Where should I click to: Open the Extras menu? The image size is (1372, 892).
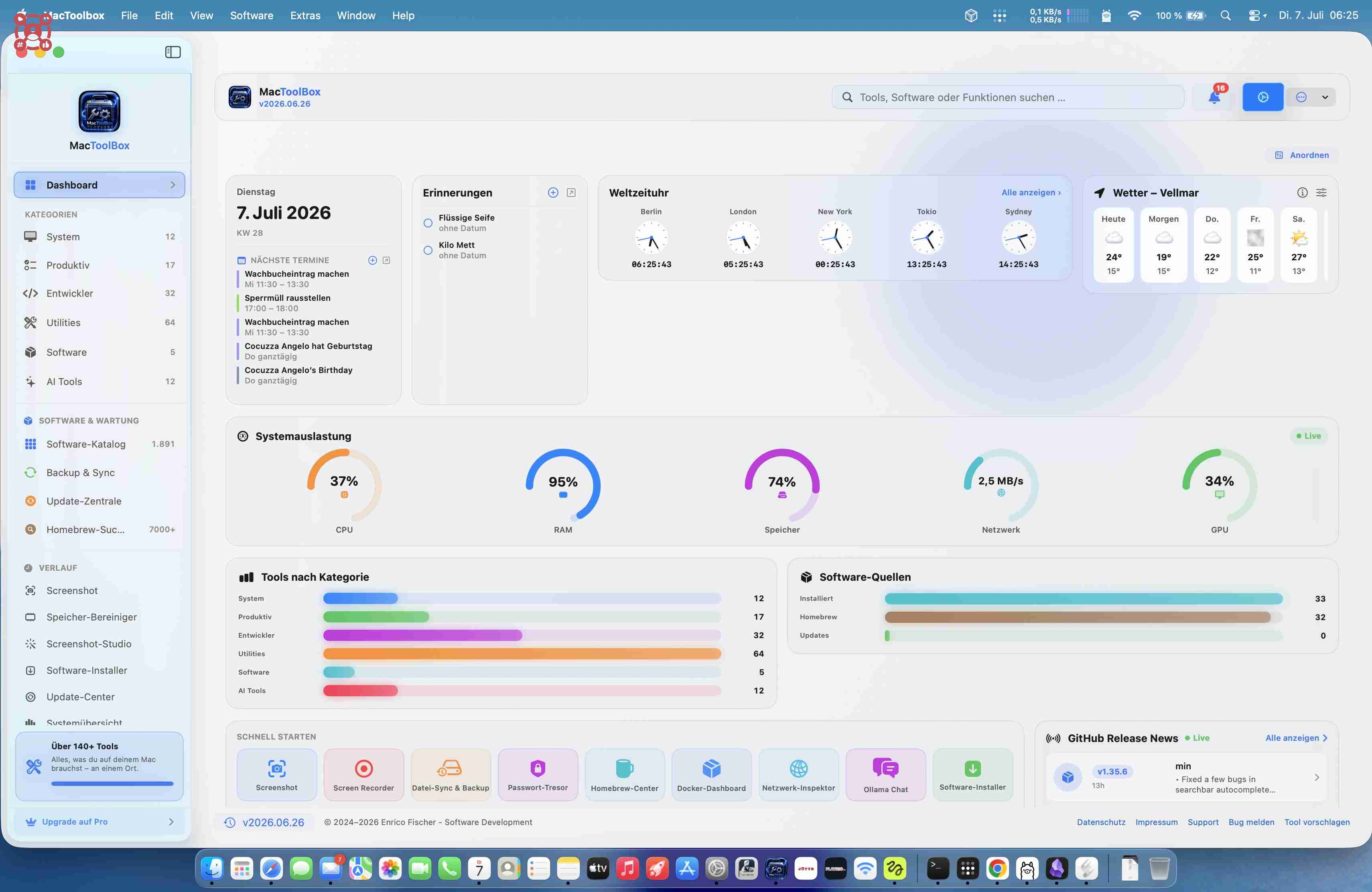(305, 16)
